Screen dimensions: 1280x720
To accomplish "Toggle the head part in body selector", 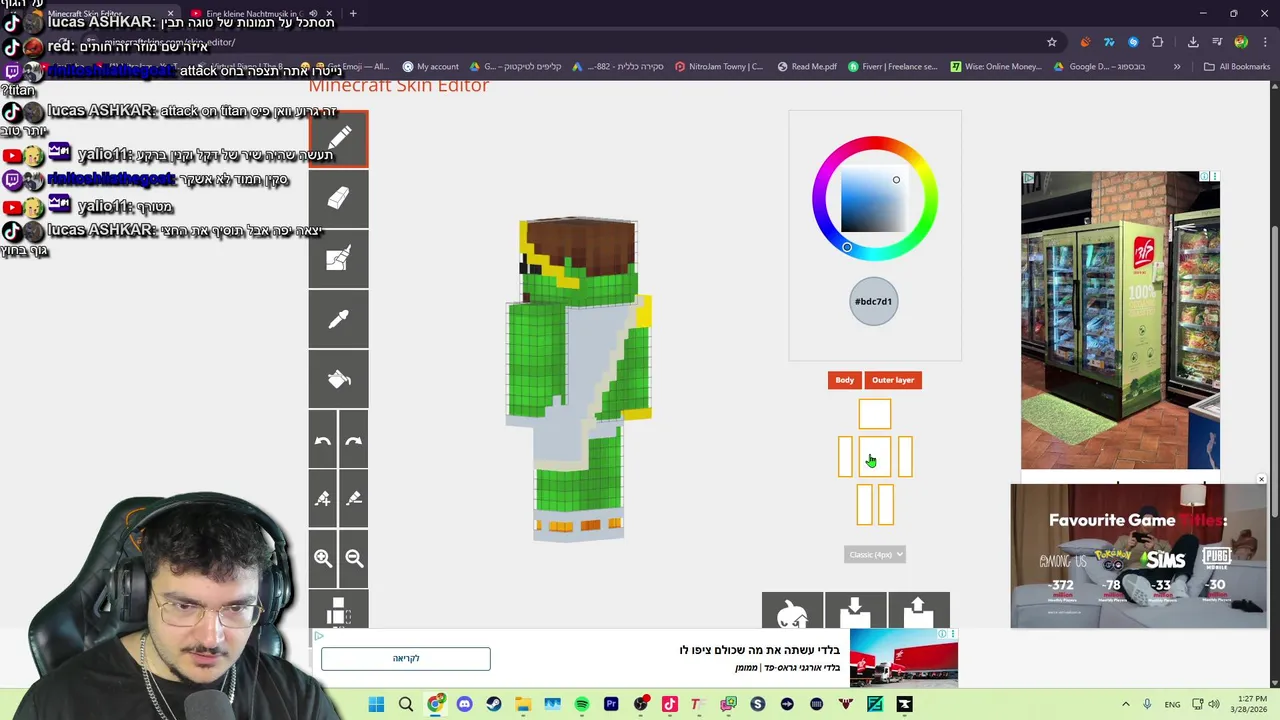I will coord(875,414).
